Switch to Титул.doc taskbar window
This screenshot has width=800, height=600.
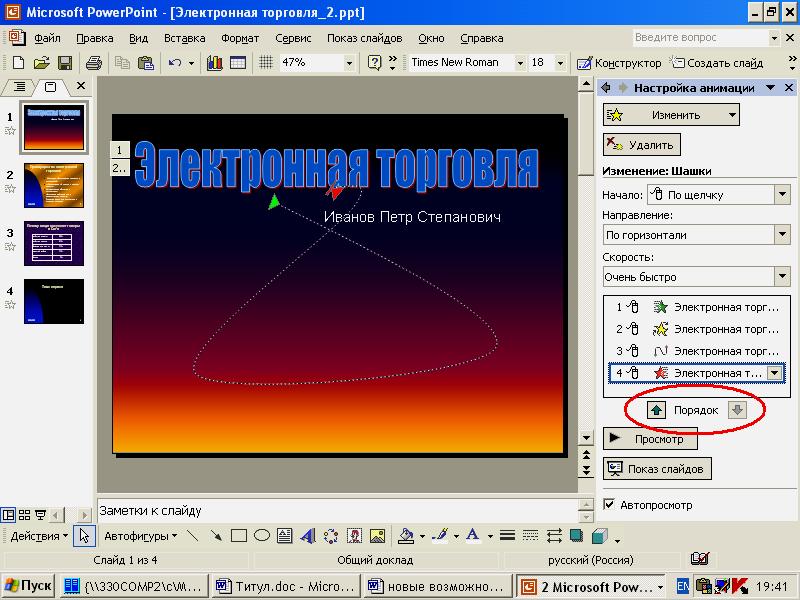tap(285, 586)
